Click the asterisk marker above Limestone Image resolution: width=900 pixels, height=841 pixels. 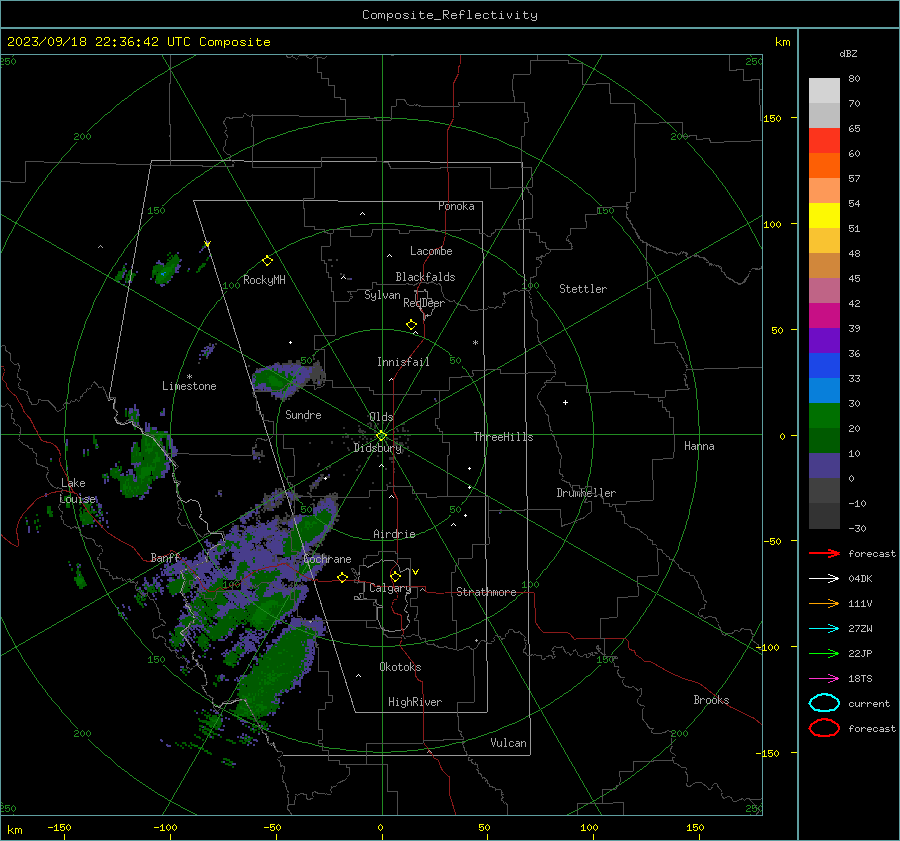[189, 377]
